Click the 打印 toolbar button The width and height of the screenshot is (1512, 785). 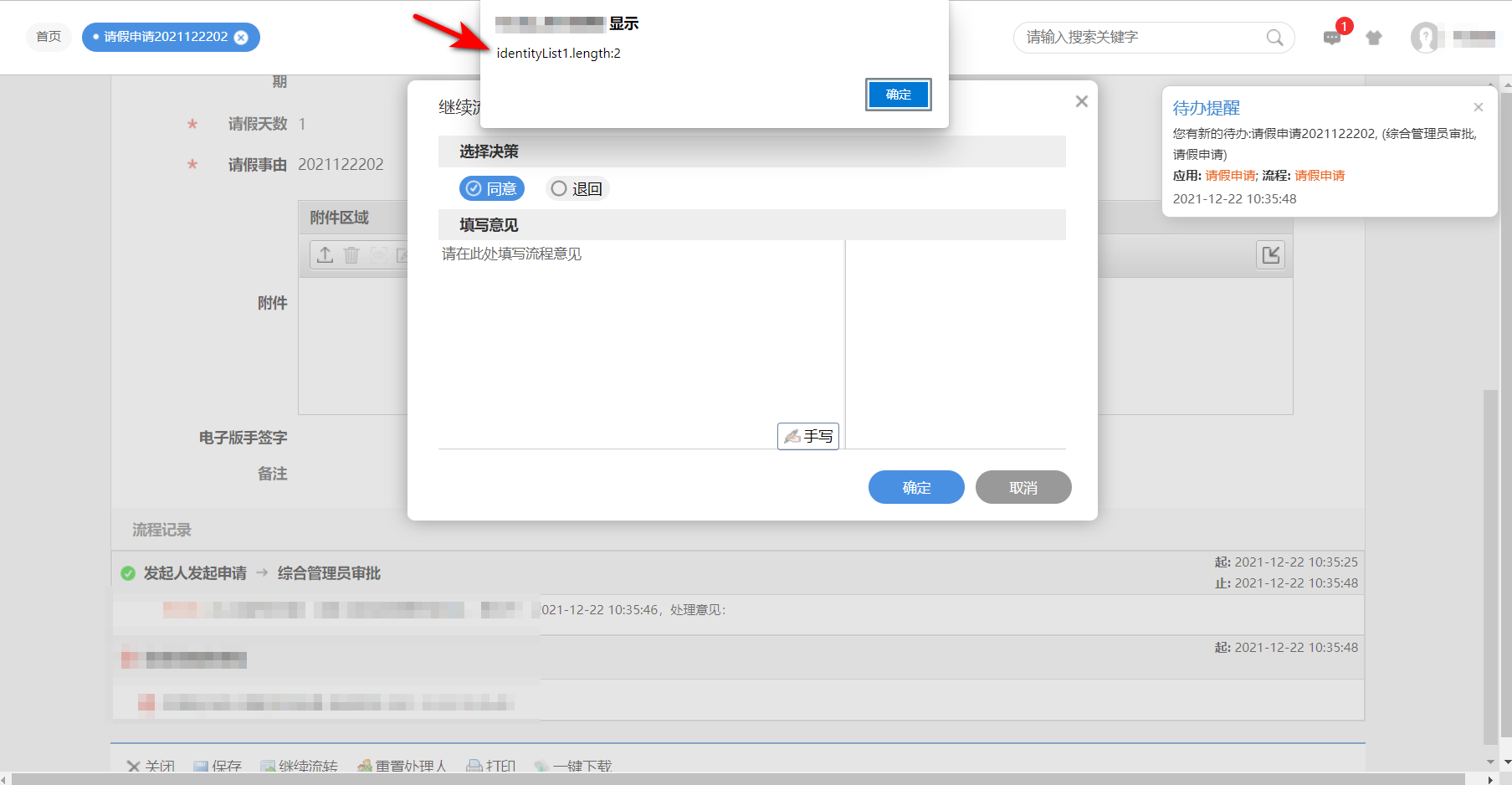click(x=491, y=766)
